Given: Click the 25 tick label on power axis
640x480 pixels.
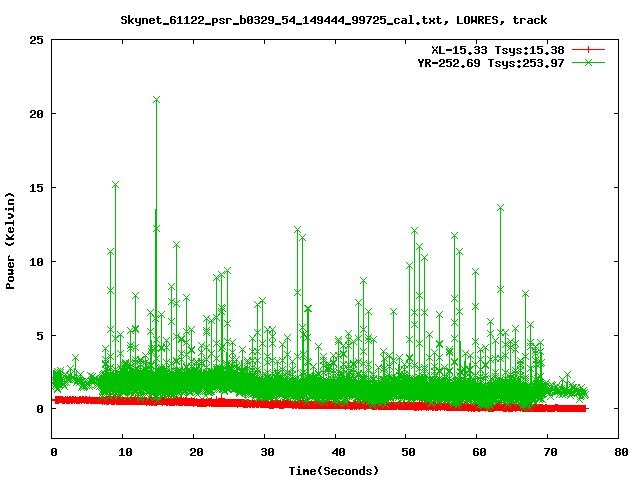Looking at the screenshot, I should (37, 40).
